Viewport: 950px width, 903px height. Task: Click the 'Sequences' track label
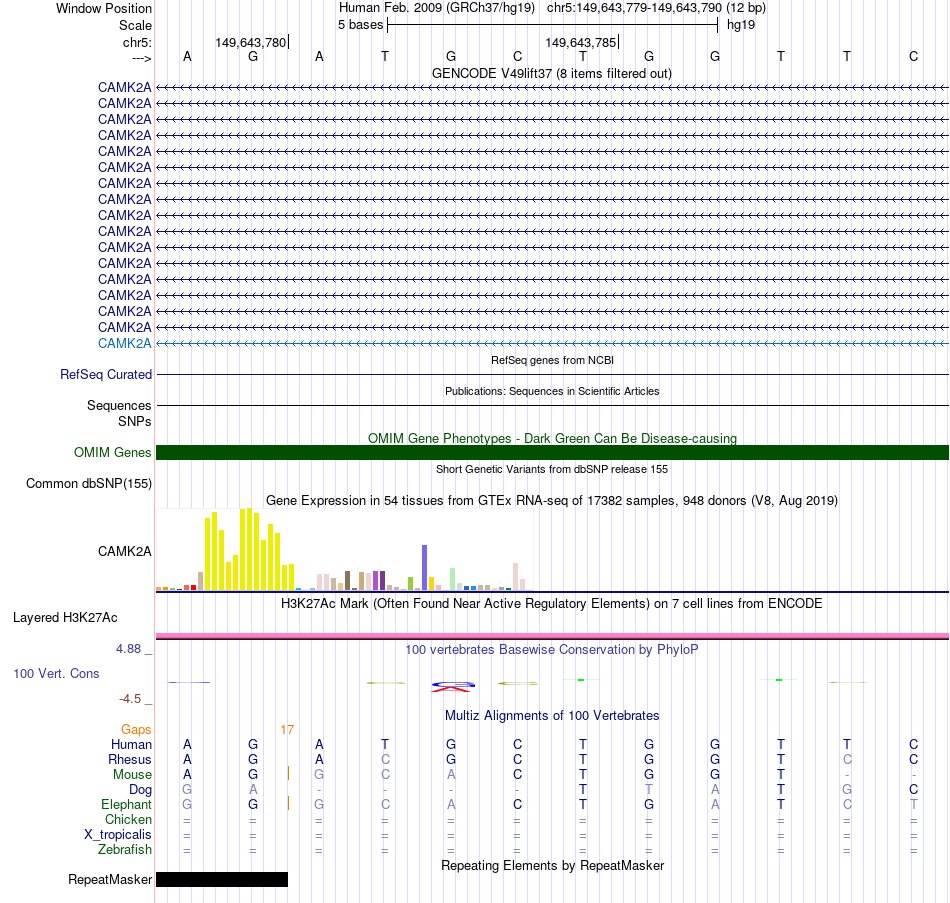[119, 405]
